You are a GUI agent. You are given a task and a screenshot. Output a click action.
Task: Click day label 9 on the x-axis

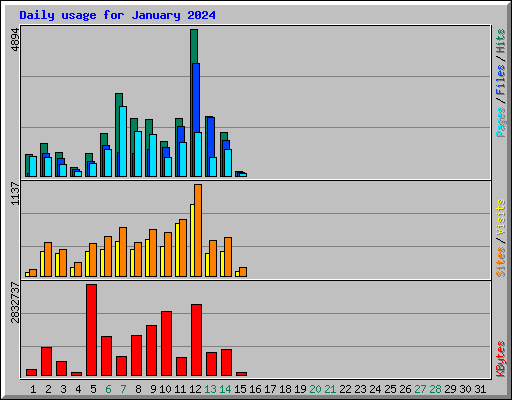click(x=153, y=389)
